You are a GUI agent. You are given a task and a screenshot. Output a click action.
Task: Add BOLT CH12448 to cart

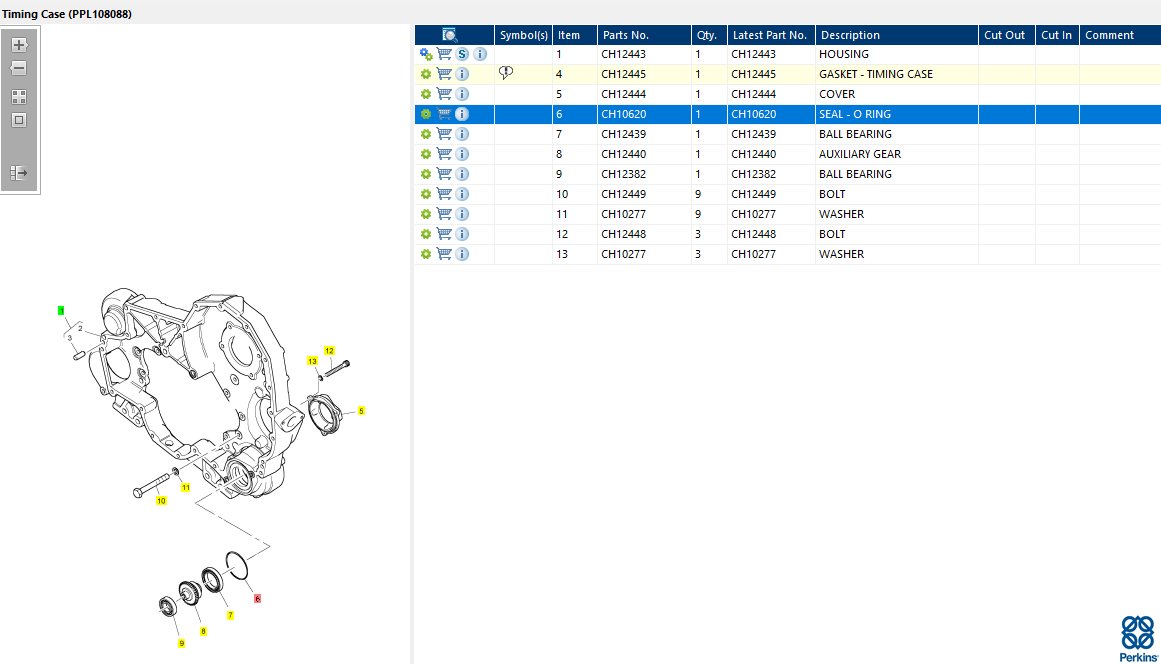444,233
